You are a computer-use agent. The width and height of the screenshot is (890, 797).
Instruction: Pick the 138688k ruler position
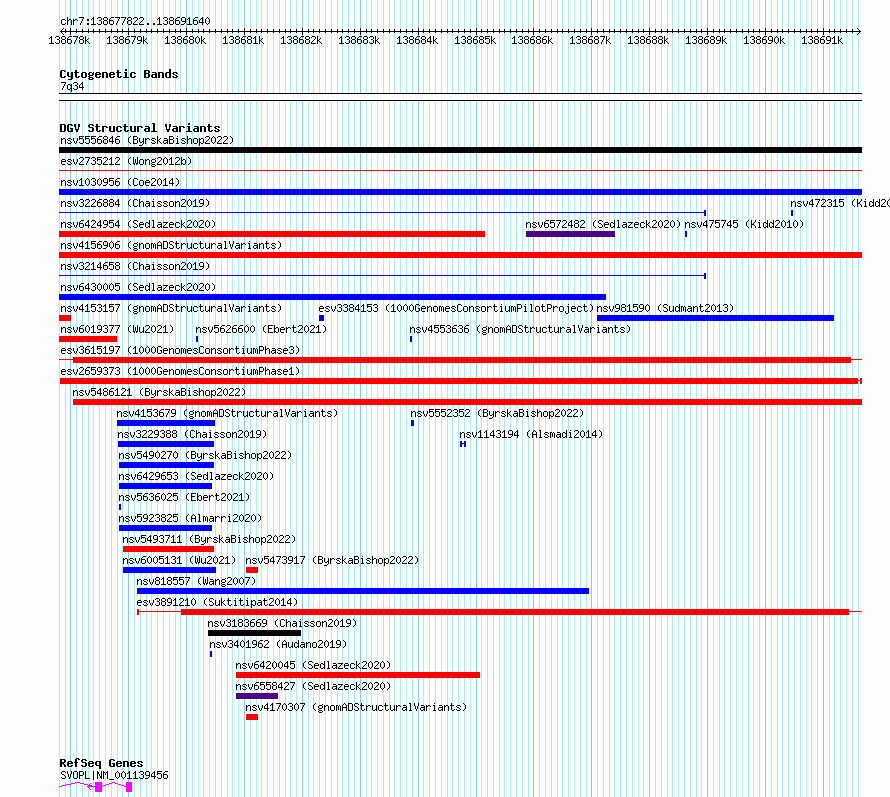click(648, 40)
